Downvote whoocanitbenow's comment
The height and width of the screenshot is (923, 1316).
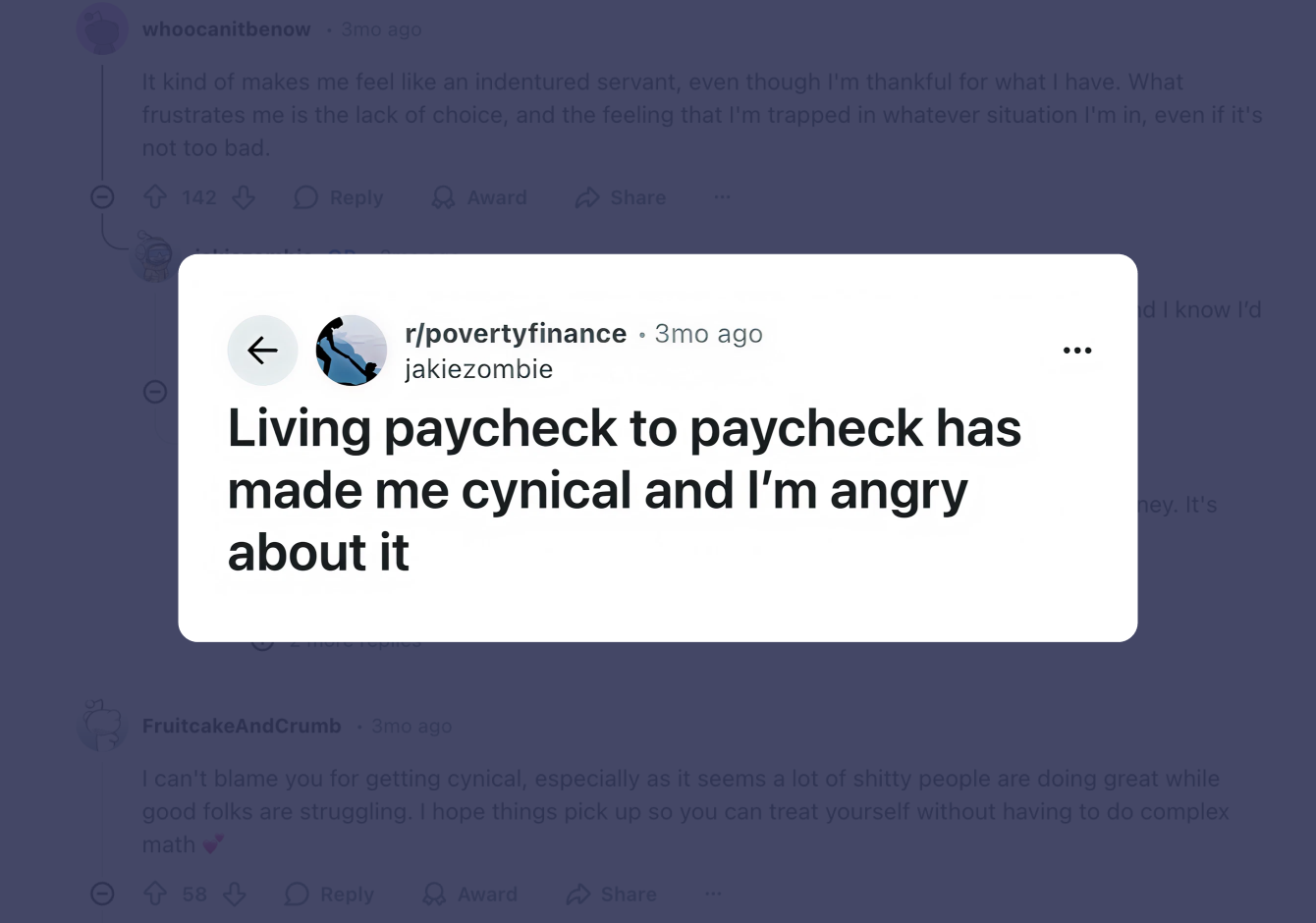click(x=244, y=197)
